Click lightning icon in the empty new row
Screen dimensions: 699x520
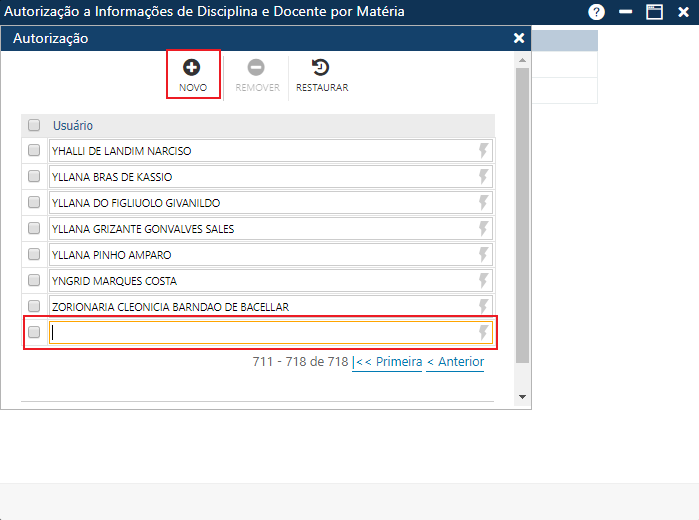(x=484, y=333)
